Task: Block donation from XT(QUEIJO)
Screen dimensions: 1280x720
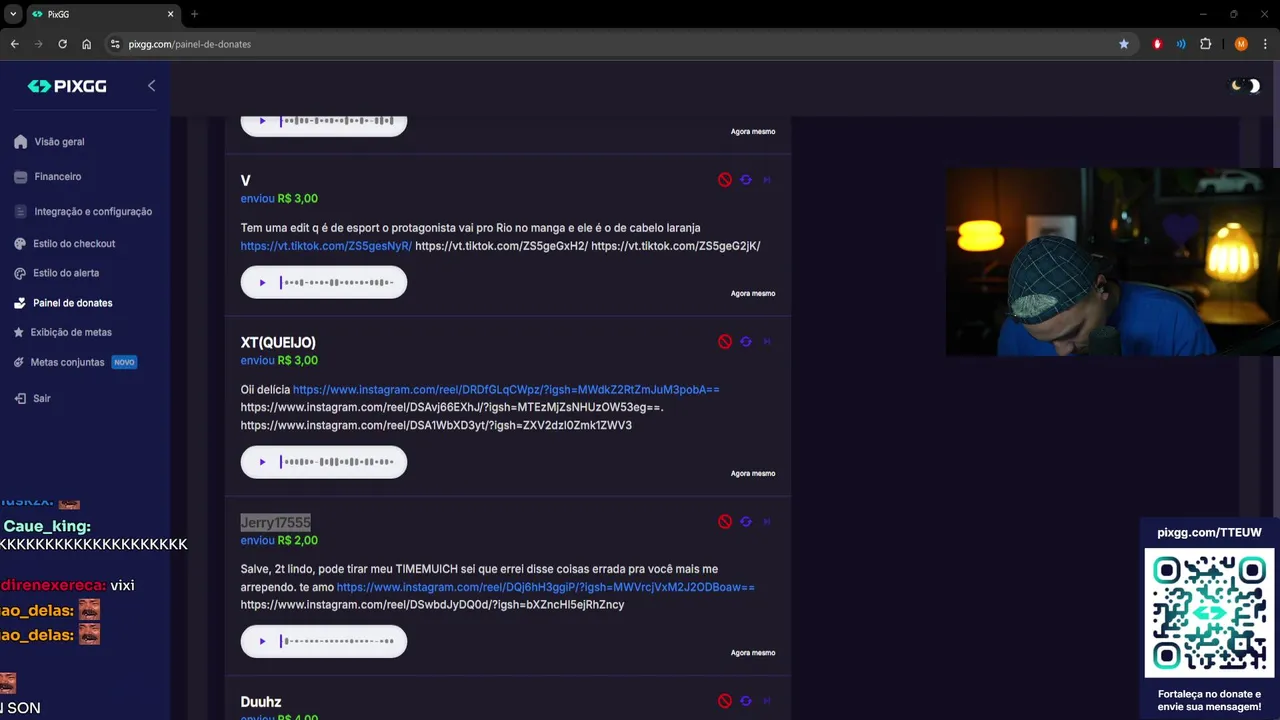Action: tap(725, 342)
